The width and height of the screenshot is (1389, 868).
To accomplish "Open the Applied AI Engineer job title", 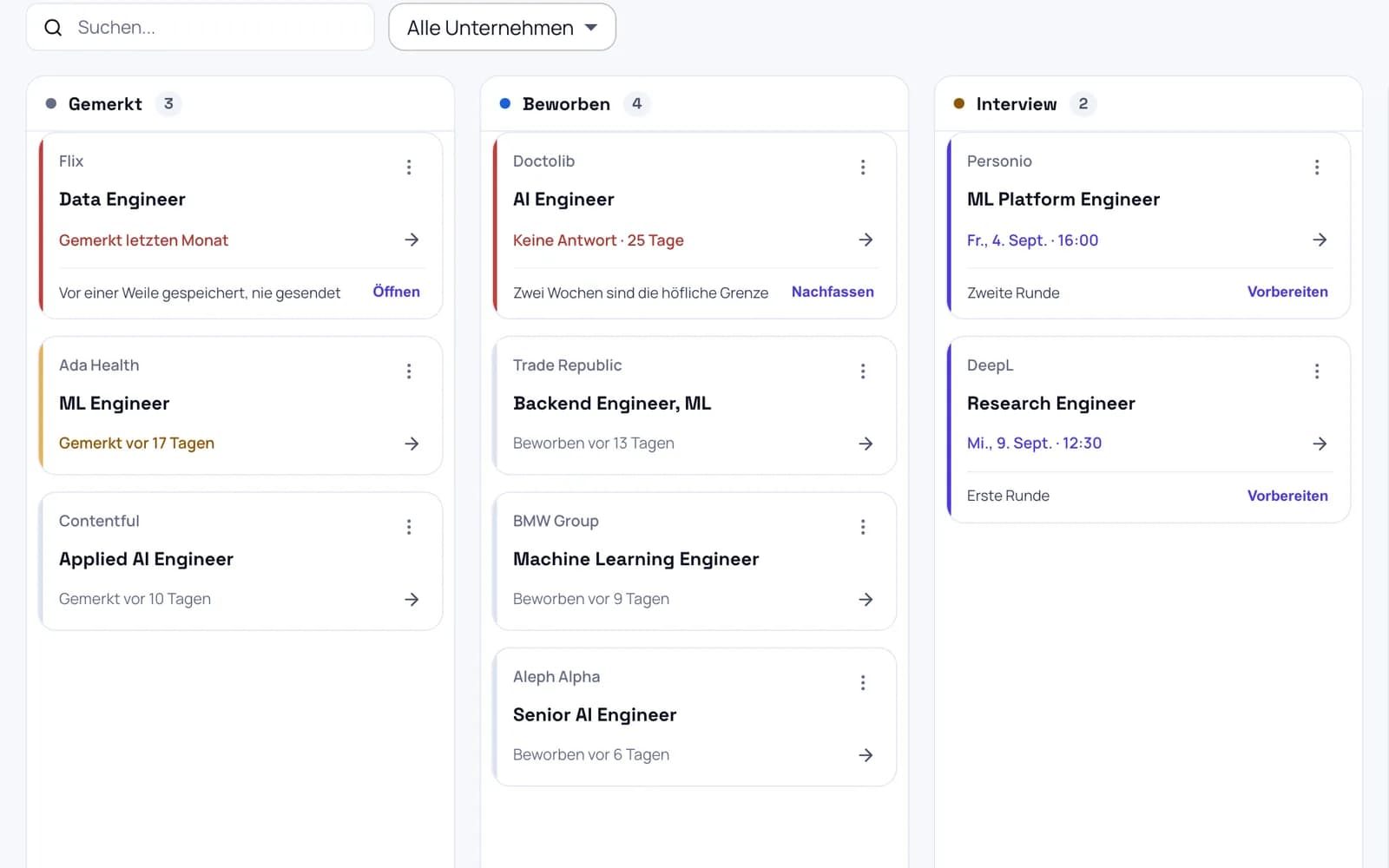I will point(146,559).
